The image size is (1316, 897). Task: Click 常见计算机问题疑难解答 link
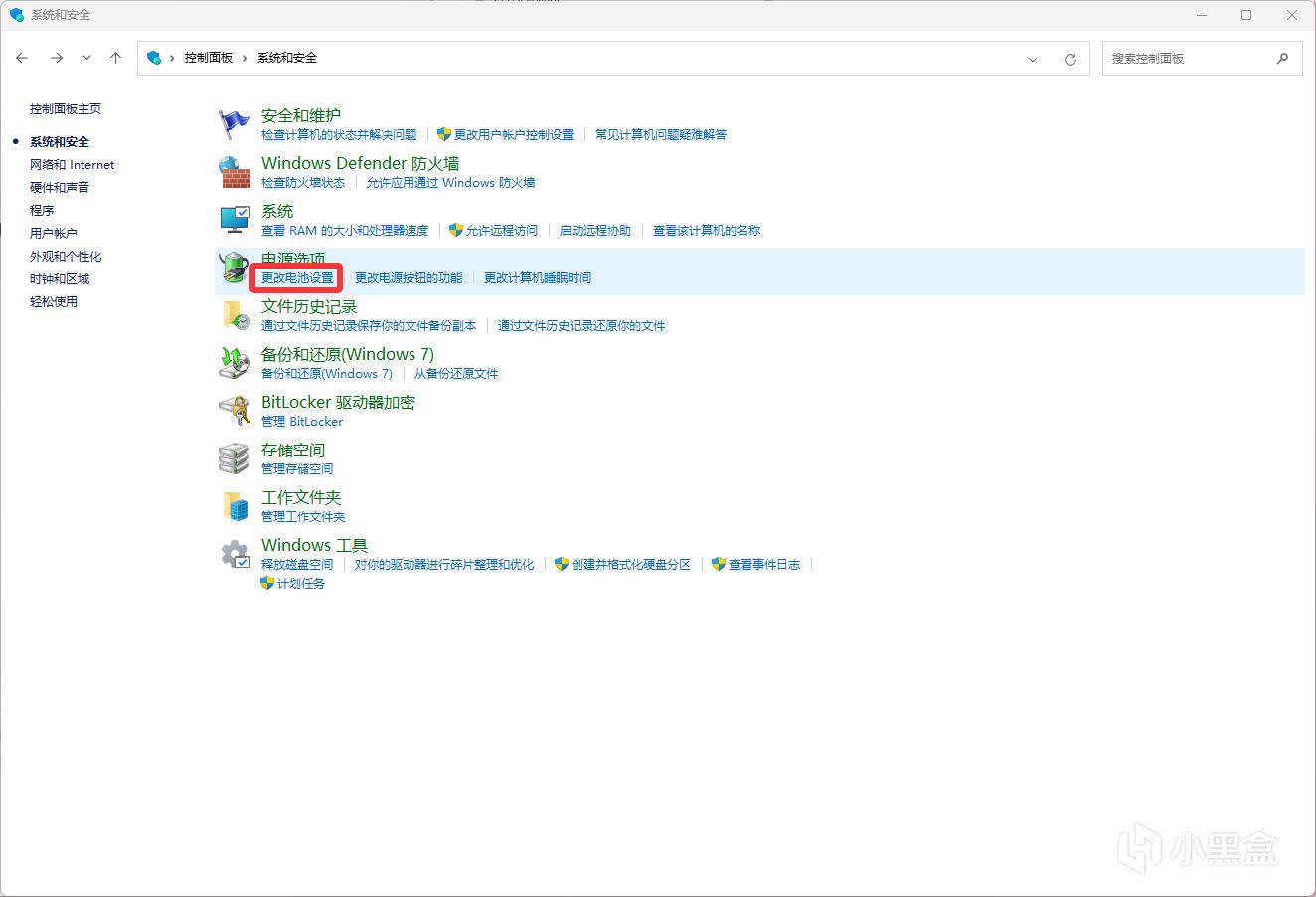point(661,135)
